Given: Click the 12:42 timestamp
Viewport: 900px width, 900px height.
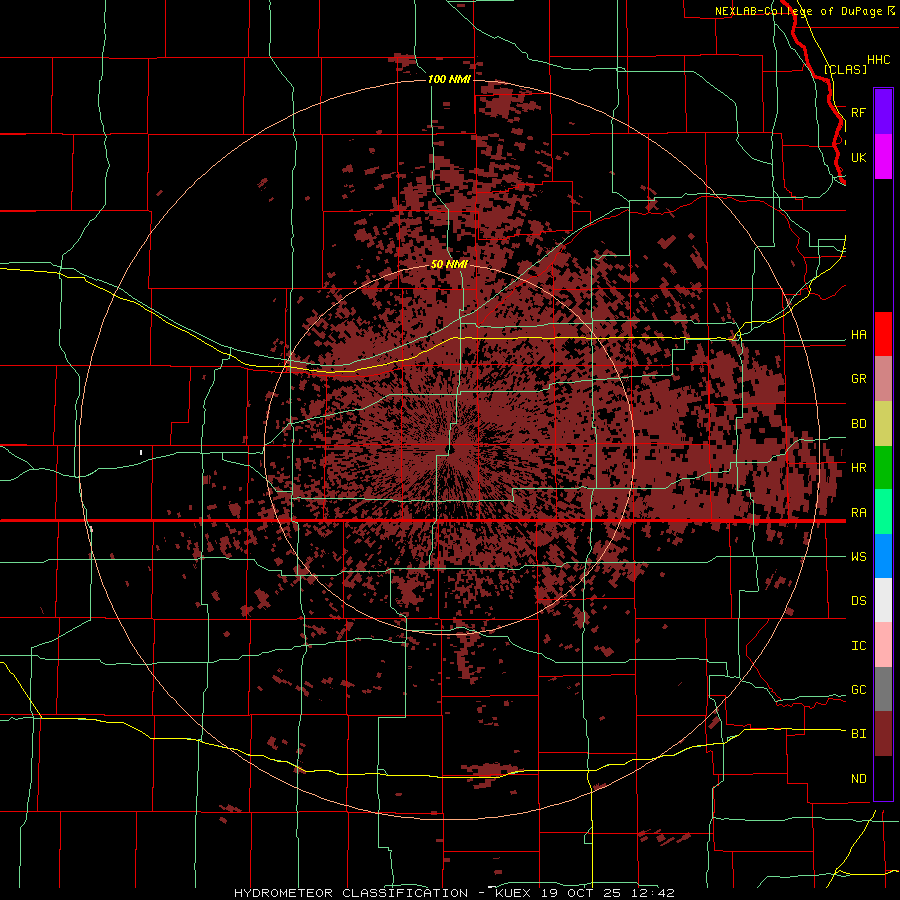Looking at the screenshot, I should coord(654,893).
